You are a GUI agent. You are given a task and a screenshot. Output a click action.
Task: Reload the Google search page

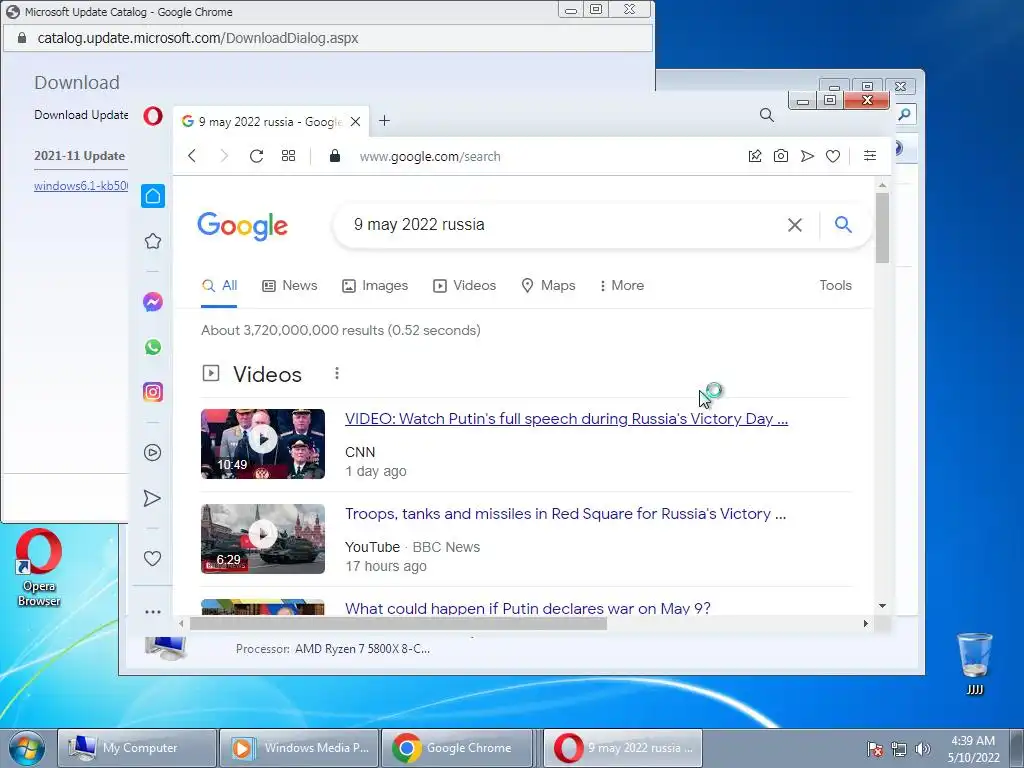coord(256,156)
